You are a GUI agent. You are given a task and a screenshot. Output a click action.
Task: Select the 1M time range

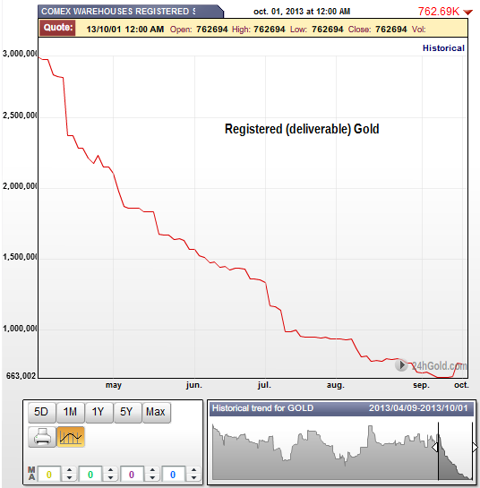(70, 412)
